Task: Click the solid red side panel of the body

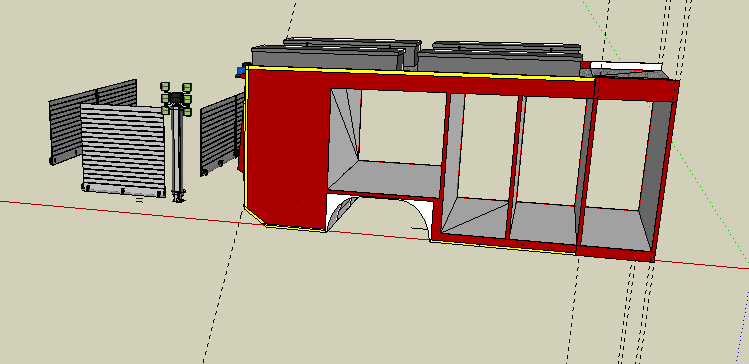Action: click(x=287, y=148)
